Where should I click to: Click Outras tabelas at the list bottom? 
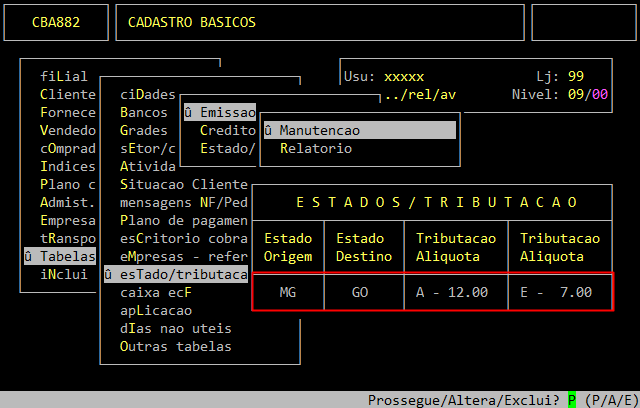(x=175, y=346)
